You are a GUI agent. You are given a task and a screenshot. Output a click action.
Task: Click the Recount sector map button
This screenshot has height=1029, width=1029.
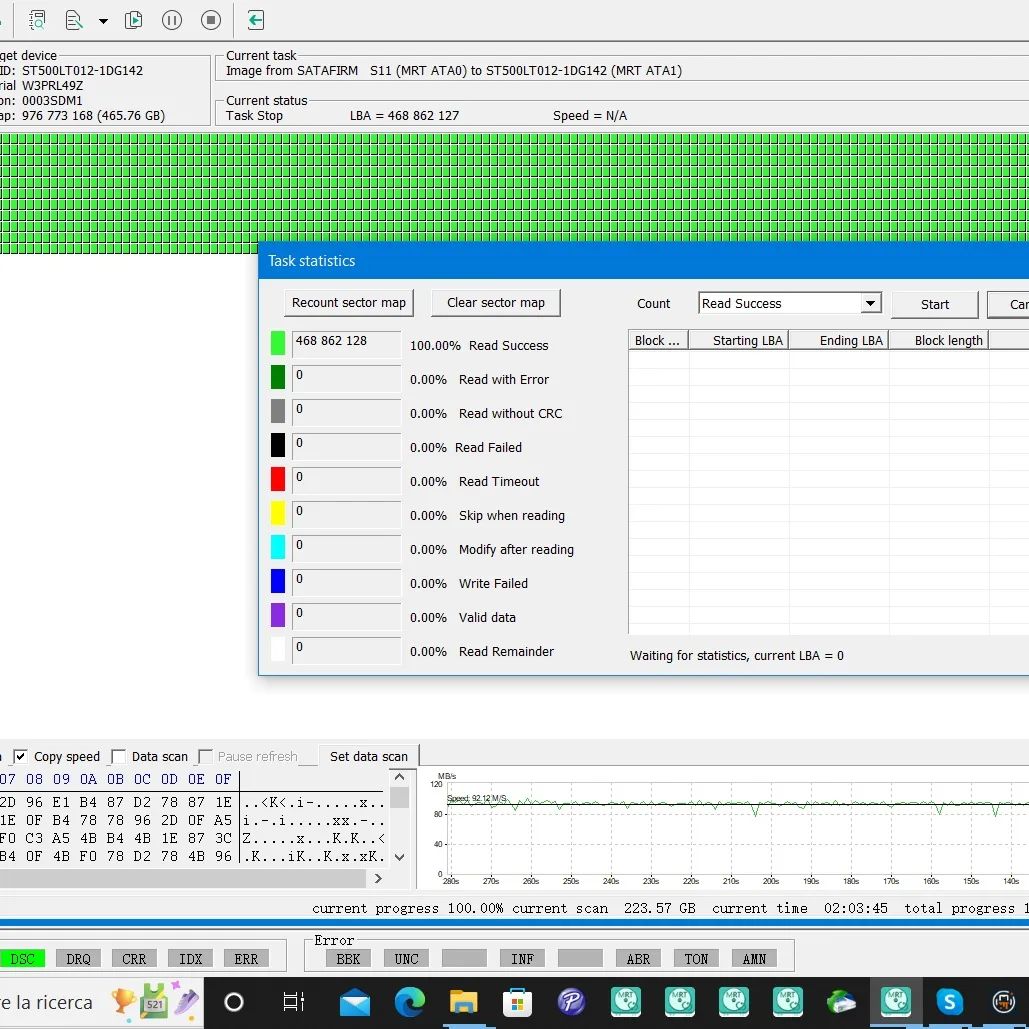click(x=348, y=303)
